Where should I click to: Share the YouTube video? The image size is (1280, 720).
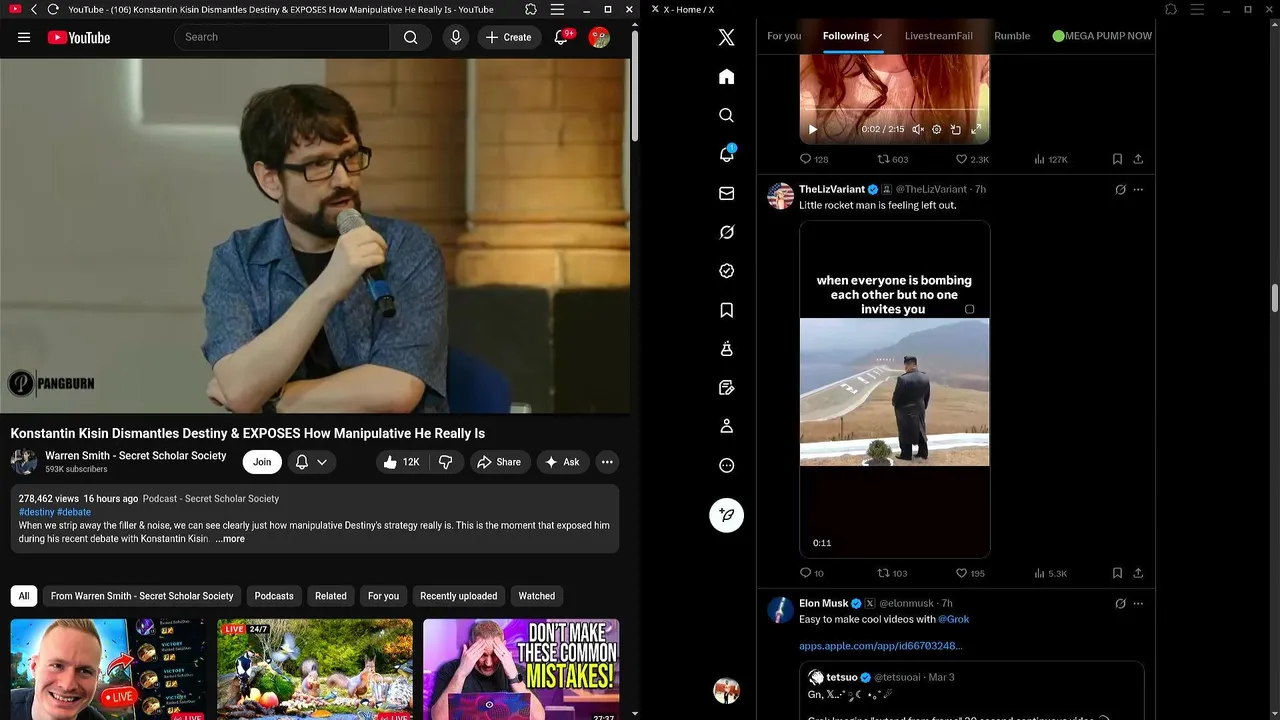pyautogui.click(x=499, y=462)
